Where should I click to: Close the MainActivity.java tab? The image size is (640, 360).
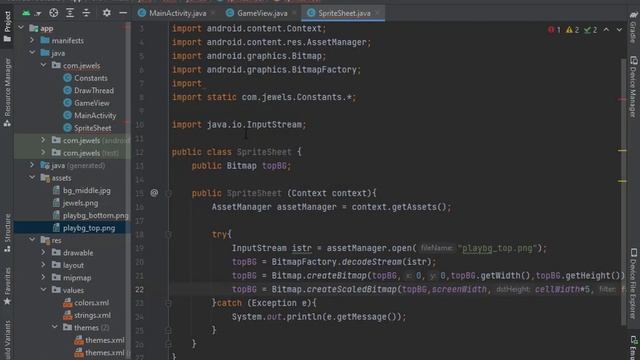point(213,13)
